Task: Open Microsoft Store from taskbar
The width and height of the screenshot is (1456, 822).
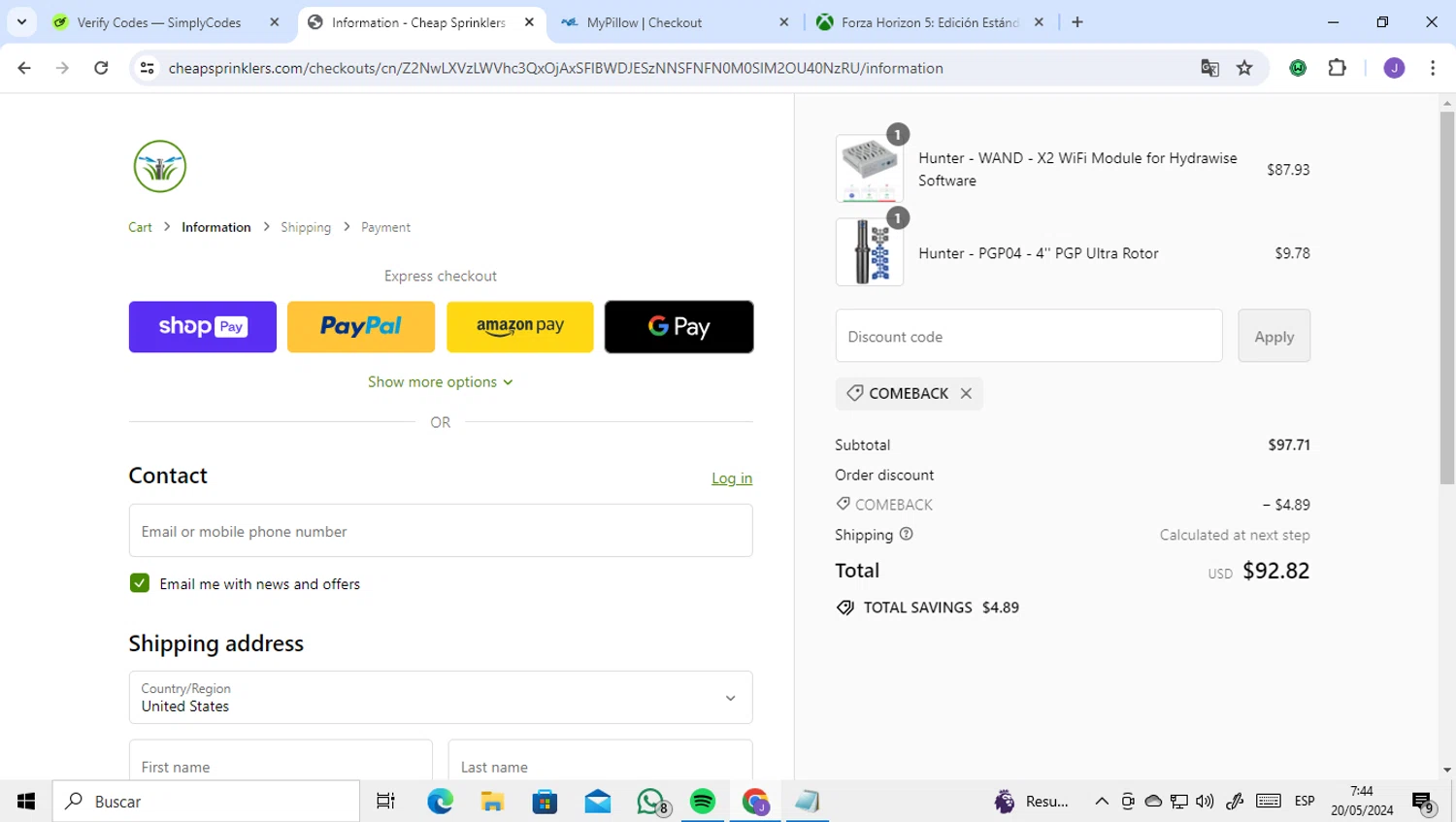Action: (545, 802)
